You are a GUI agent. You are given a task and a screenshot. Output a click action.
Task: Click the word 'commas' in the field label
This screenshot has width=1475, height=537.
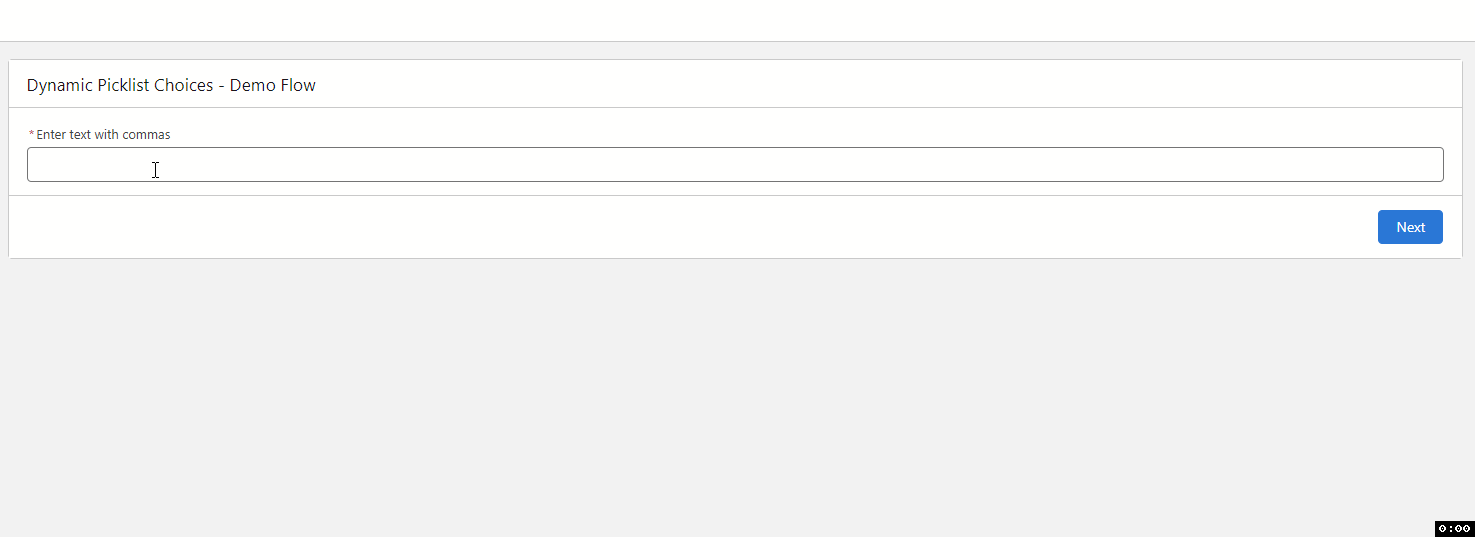[147, 134]
